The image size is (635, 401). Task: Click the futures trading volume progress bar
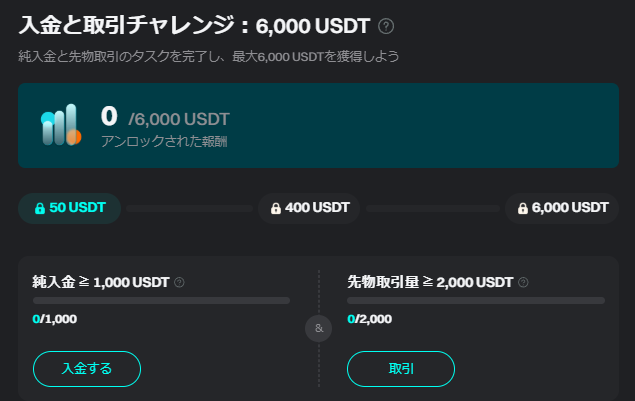[x=476, y=301]
